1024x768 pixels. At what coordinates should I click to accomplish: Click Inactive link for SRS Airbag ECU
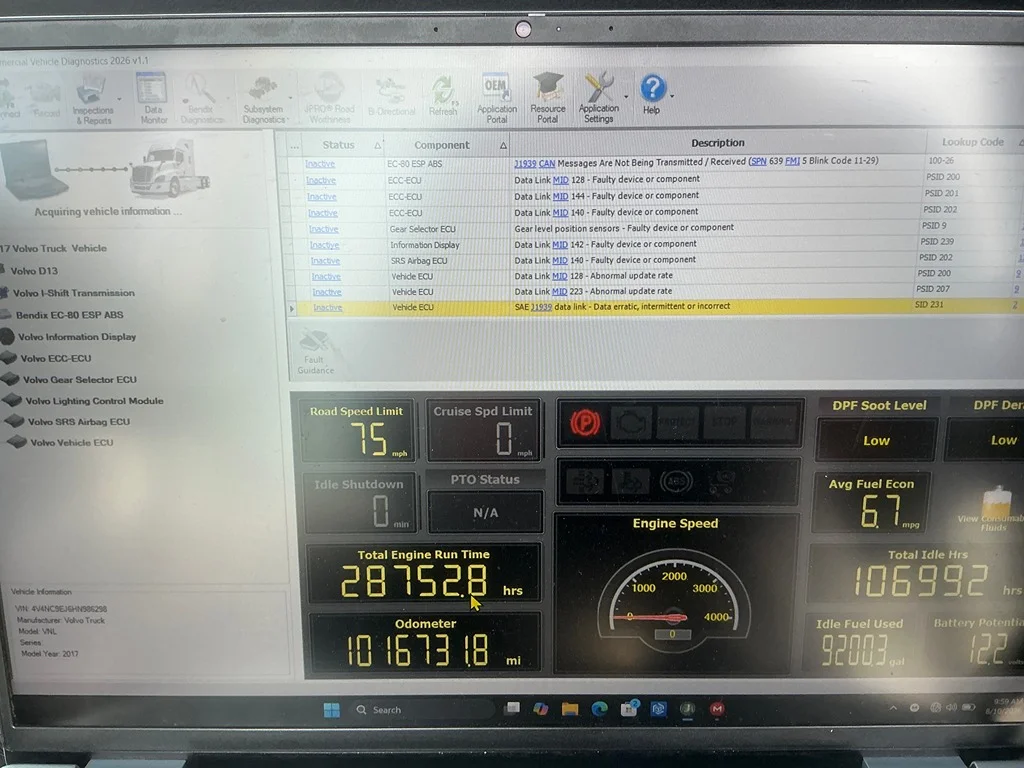point(325,261)
